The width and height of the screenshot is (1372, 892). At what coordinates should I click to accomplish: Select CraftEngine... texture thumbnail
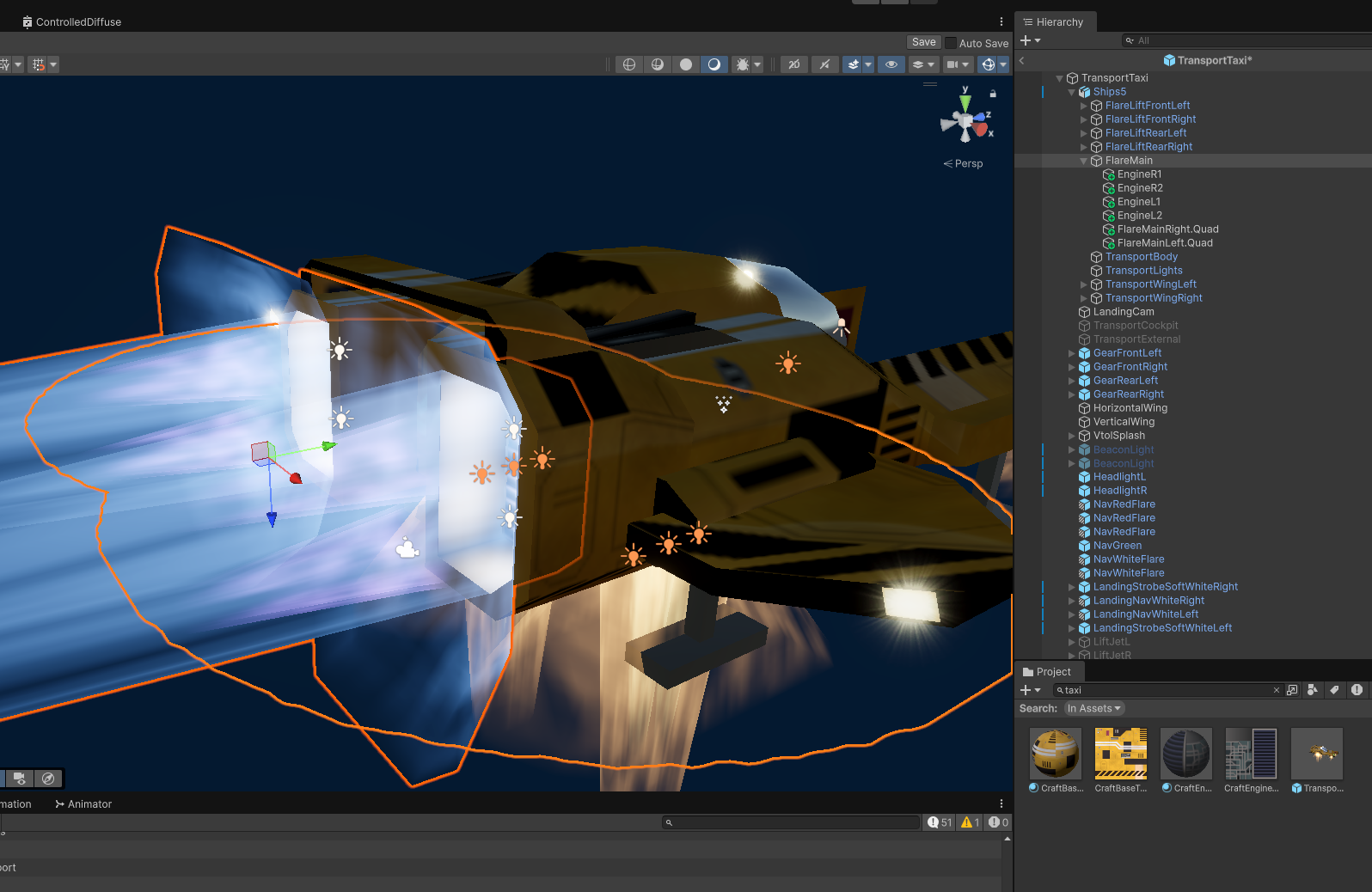coord(1252,754)
